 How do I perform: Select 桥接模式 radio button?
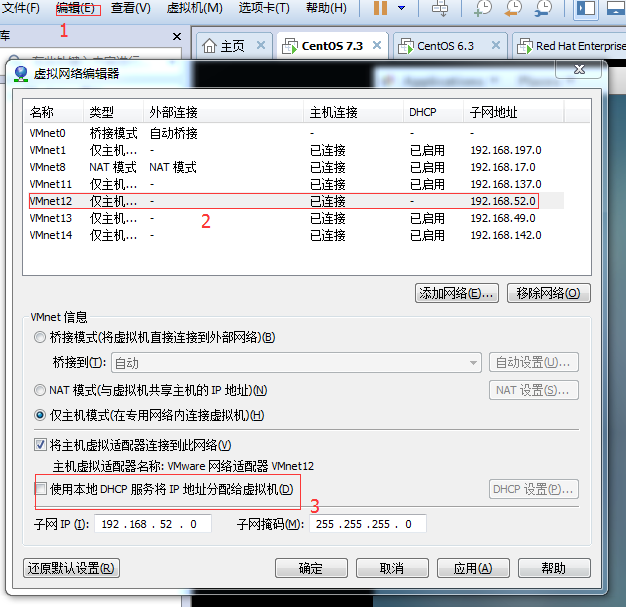click(x=40, y=337)
